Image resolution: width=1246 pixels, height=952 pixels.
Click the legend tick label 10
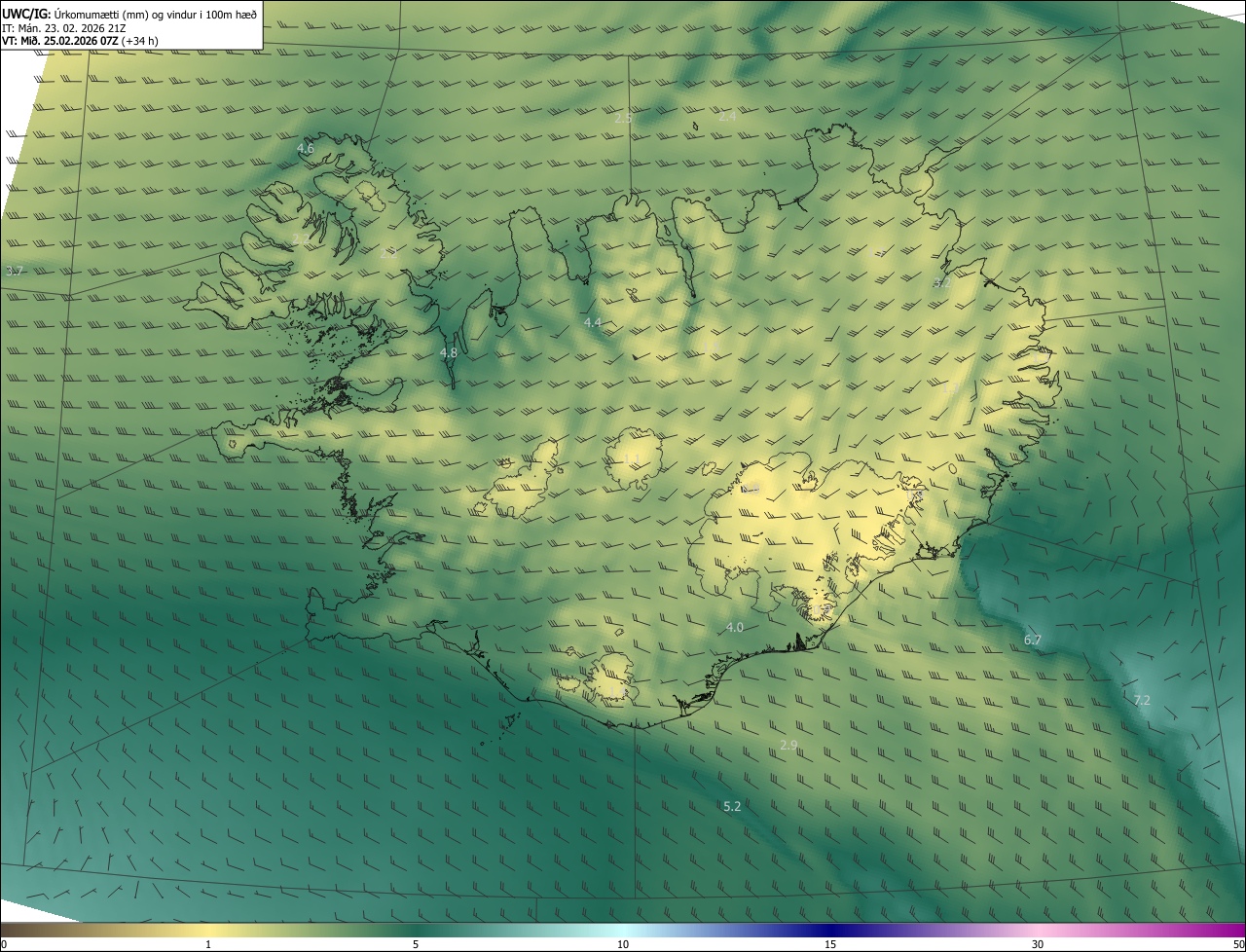[623, 944]
